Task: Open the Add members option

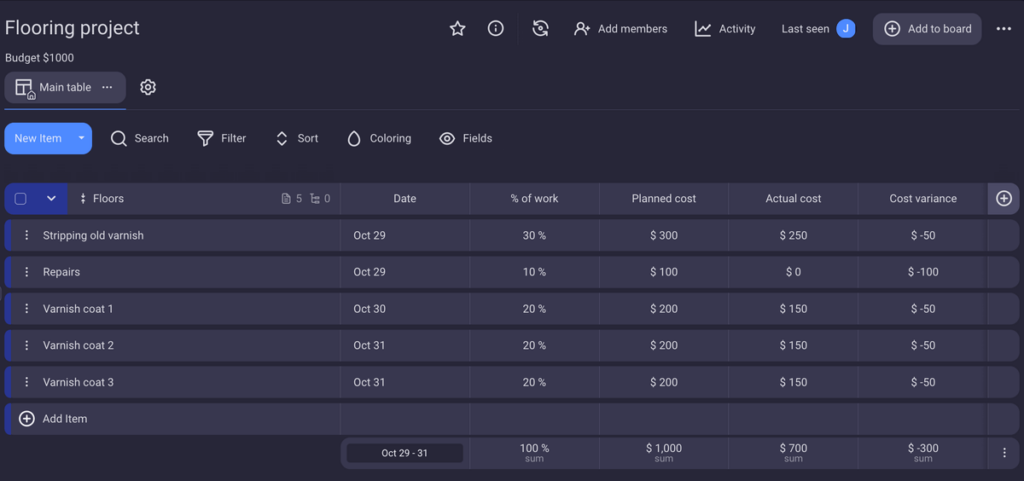Action: click(x=620, y=29)
